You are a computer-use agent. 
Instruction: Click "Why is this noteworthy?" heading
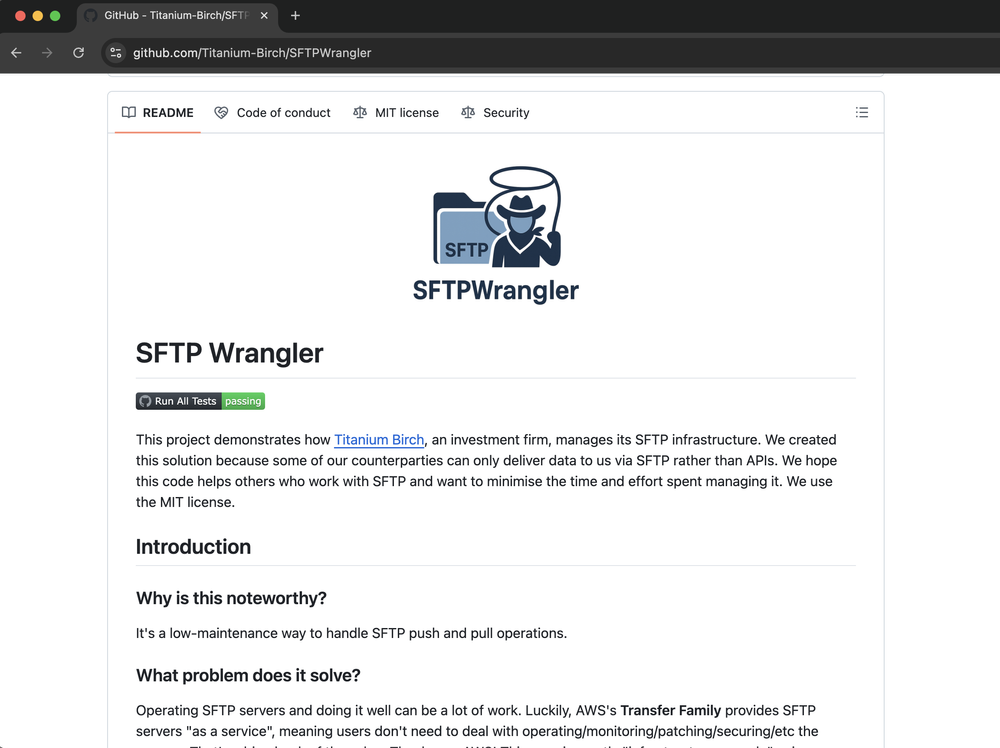coord(231,598)
